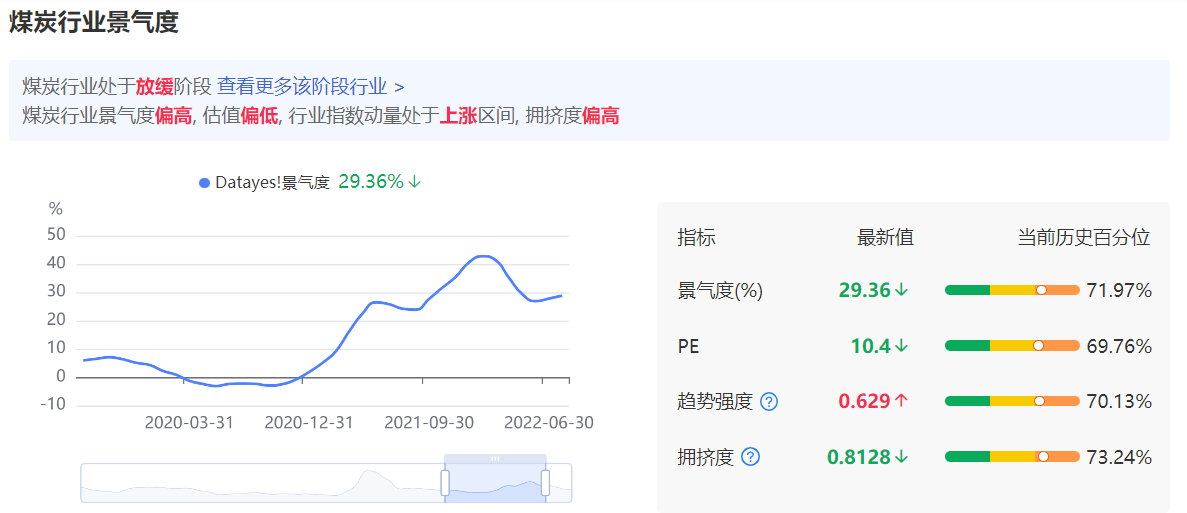Image resolution: width=1187 pixels, height=513 pixels.
Task: Click the marker on the PE percentile bar
Action: (1038, 346)
